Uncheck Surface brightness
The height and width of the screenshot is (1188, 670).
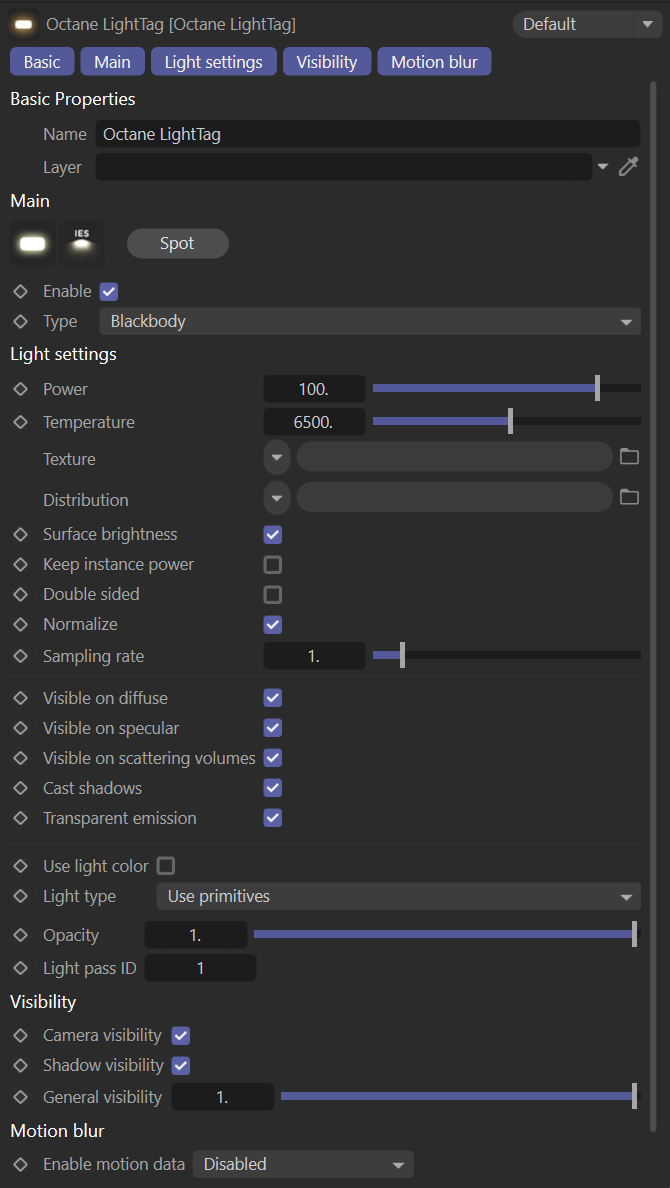coord(272,535)
